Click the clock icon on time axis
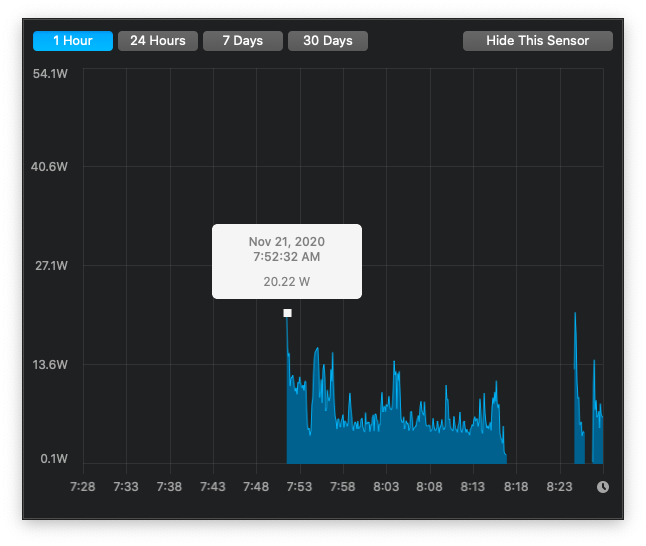Screen dimensions: 646x546 point(603,487)
